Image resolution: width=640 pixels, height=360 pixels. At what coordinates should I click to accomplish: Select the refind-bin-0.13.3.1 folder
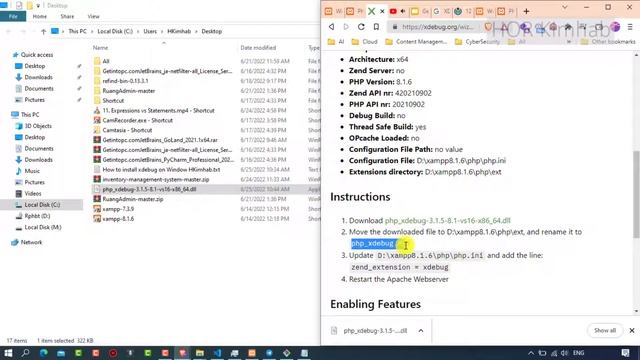(125, 81)
